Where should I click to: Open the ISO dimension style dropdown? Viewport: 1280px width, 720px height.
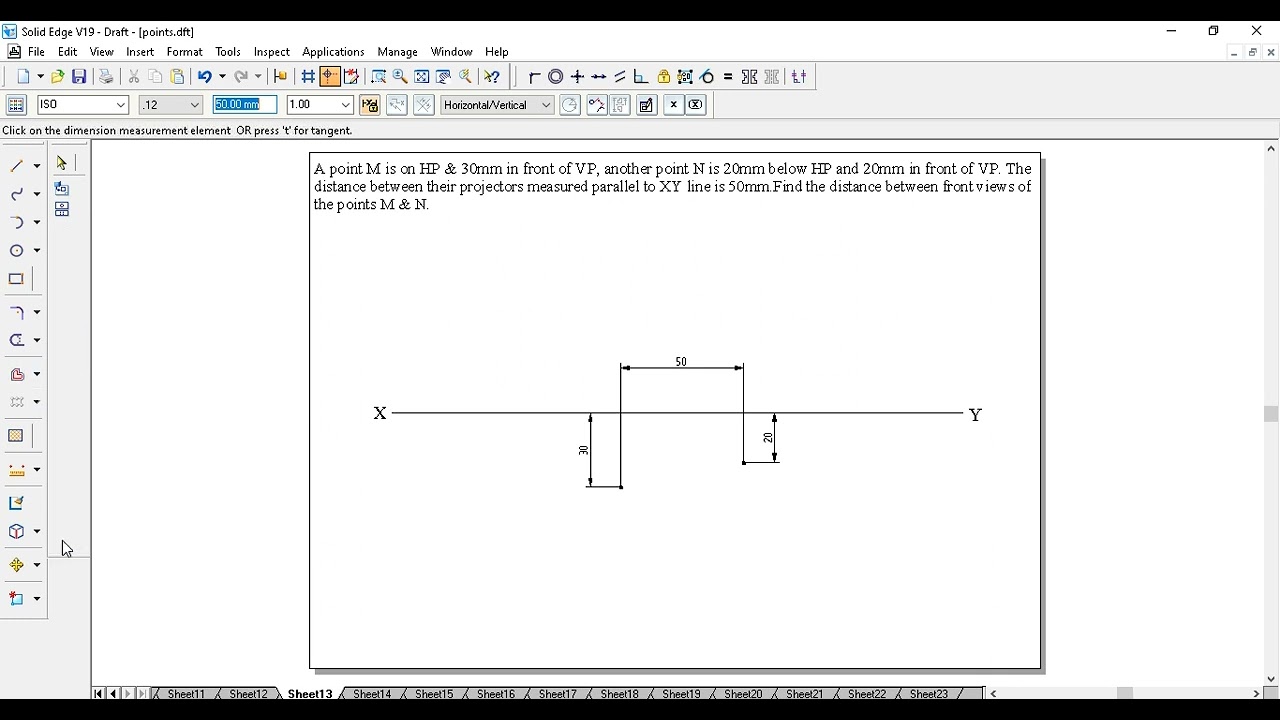click(x=121, y=105)
